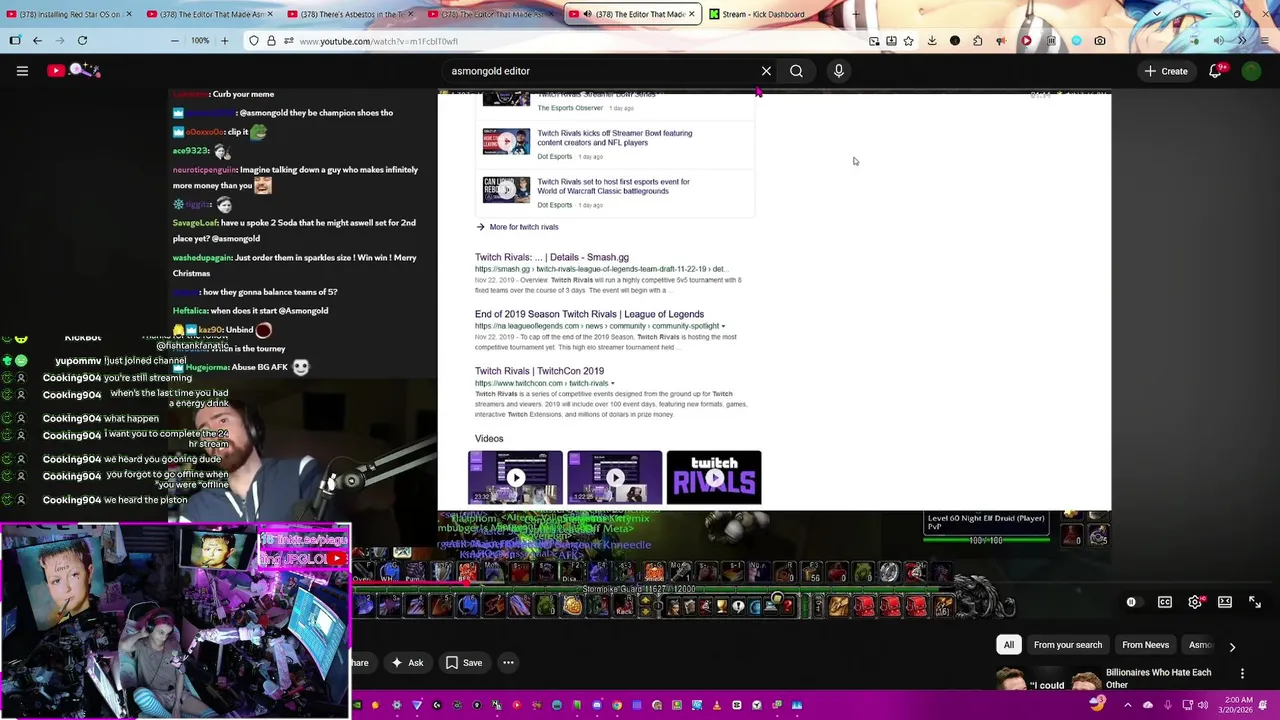The width and height of the screenshot is (1280, 720).
Task: Open the player settings gear
Action: tap(1195, 602)
